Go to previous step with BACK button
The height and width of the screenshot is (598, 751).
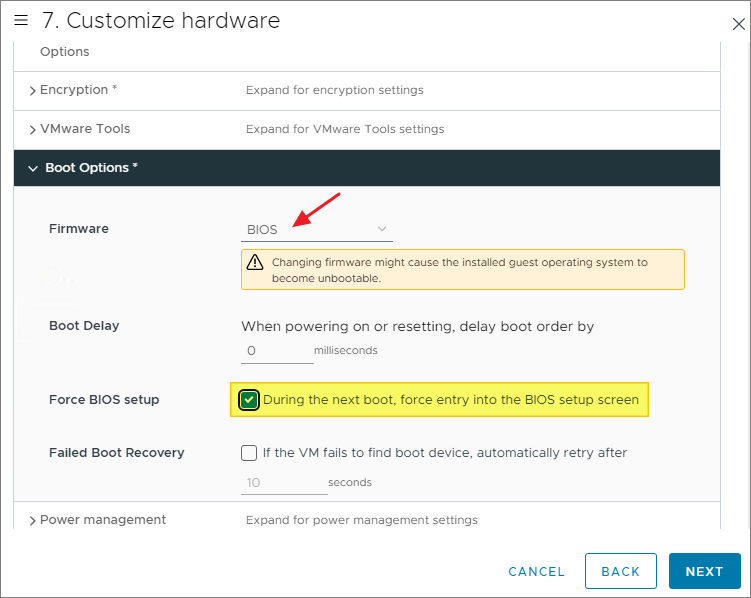pyautogui.click(x=620, y=571)
